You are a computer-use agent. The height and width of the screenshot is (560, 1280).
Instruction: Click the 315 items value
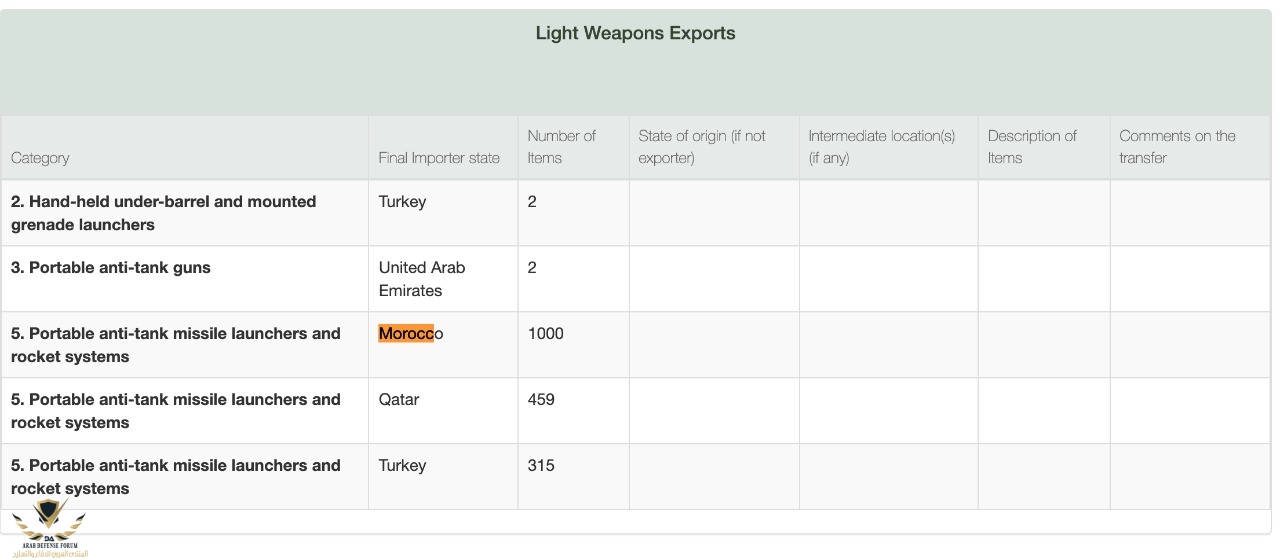[x=541, y=465]
